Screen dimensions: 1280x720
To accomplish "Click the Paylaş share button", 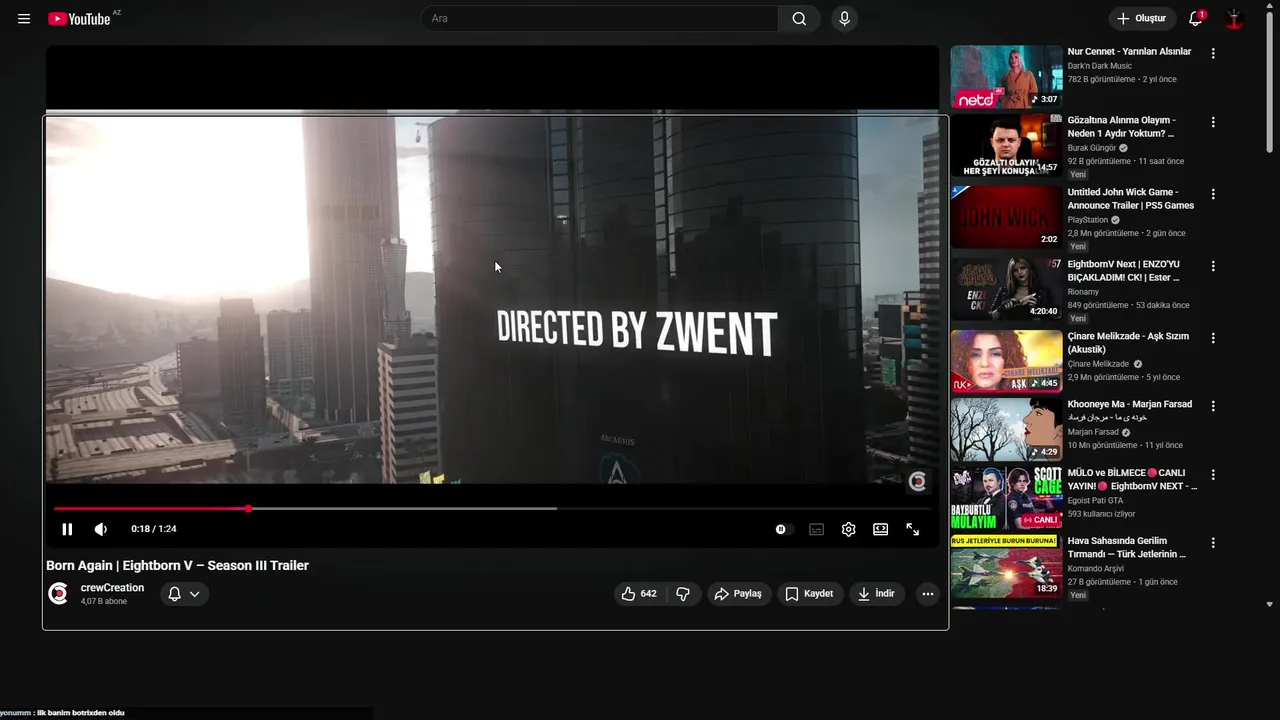I will [x=739, y=594].
